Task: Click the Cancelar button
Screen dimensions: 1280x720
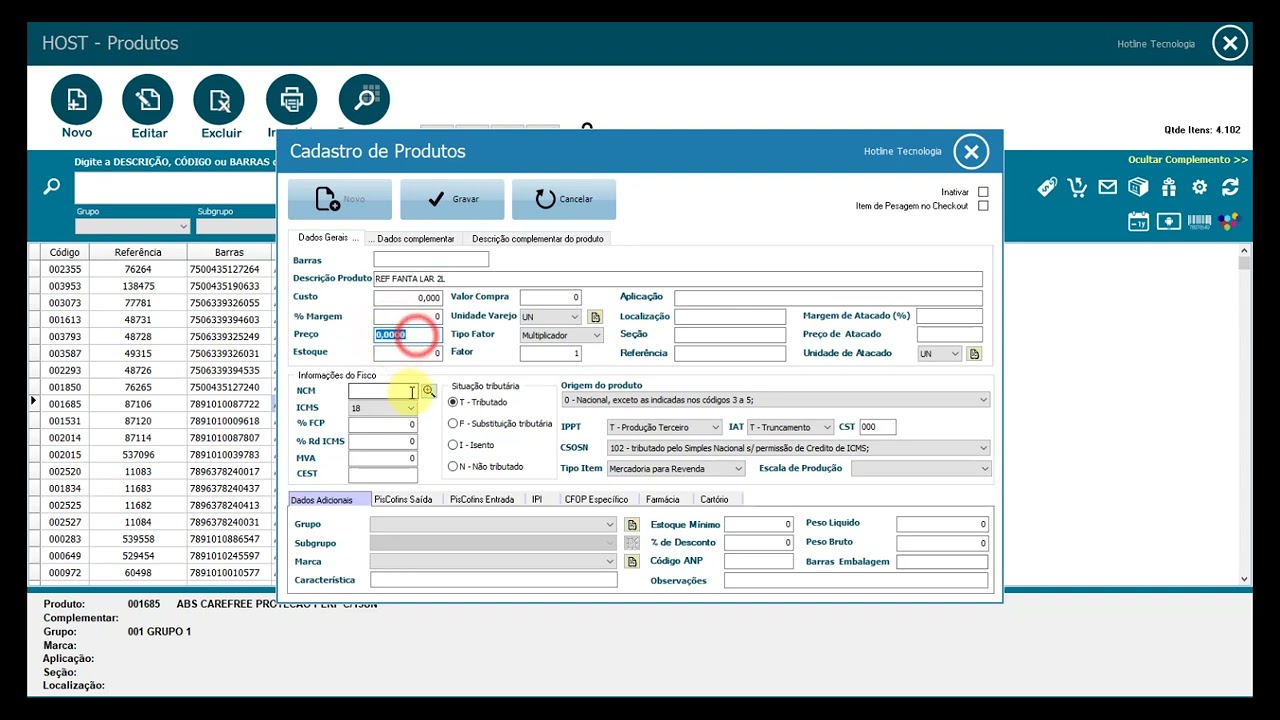Action: click(x=564, y=199)
